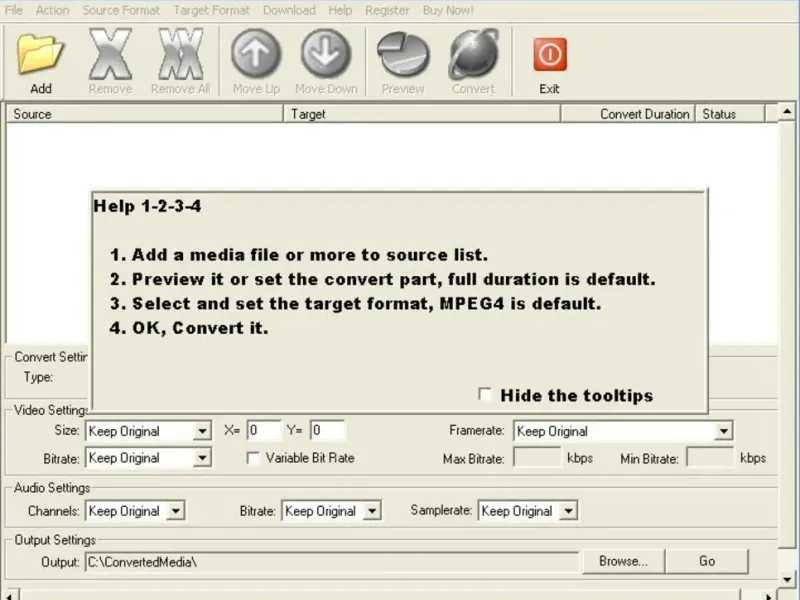800x600 pixels.
Task: Open the audio Bitrate dropdown
Action: pyautogui.click(x=372, y=511)
